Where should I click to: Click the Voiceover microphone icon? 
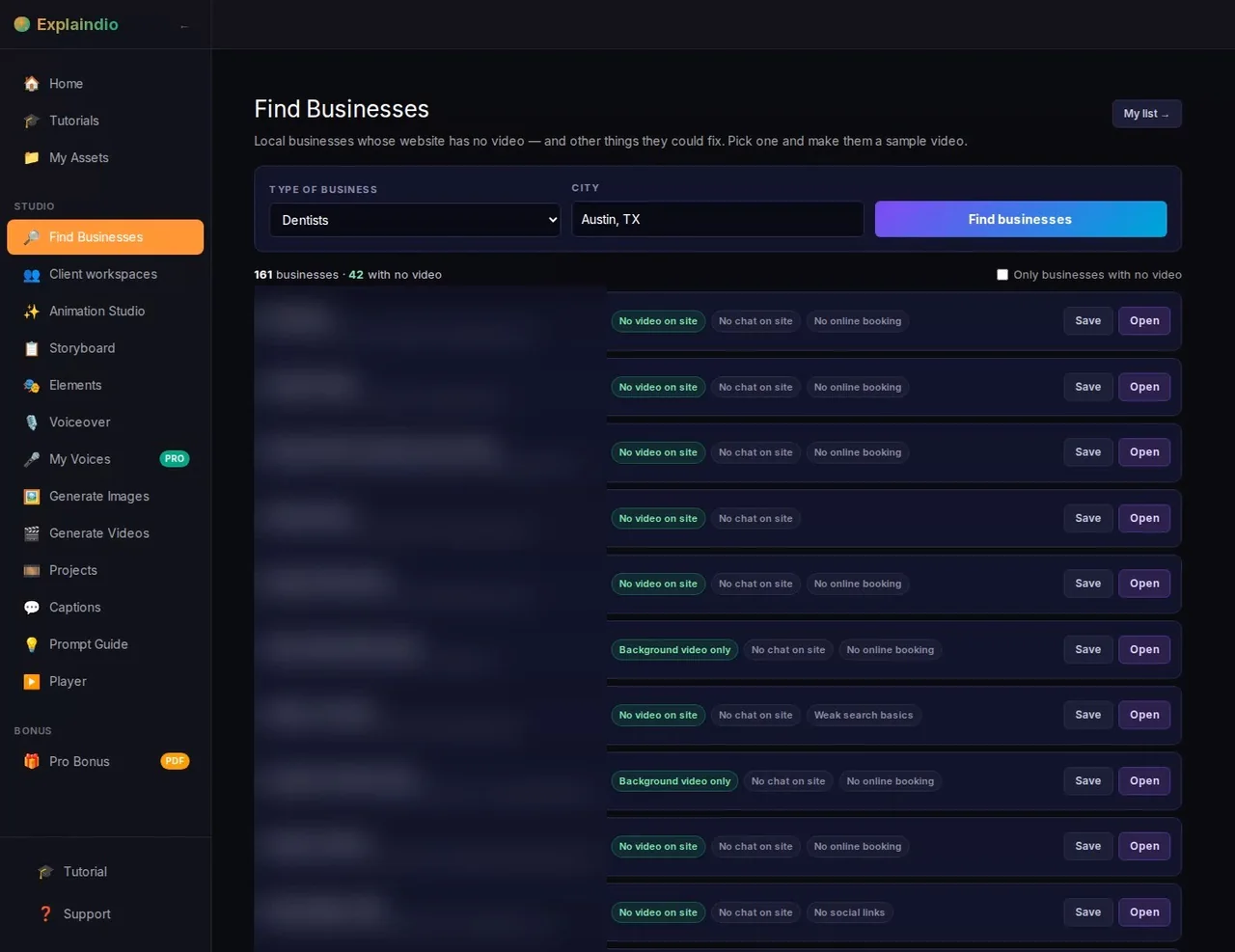32,422
